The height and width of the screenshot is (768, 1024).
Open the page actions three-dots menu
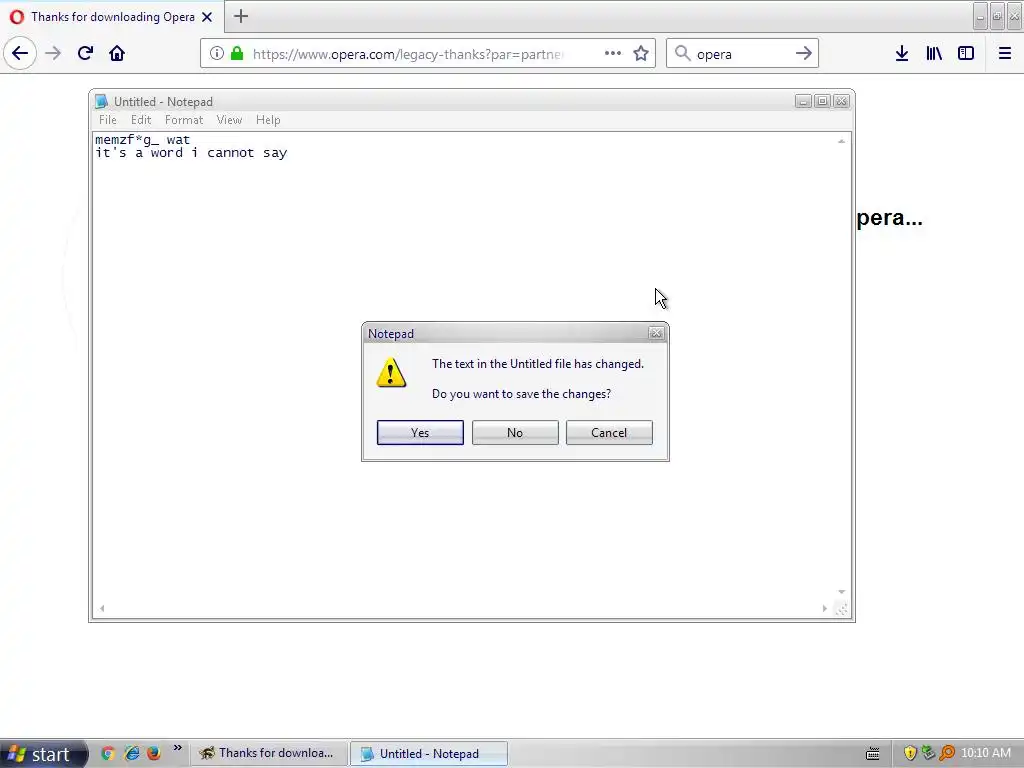click(613, 53)
